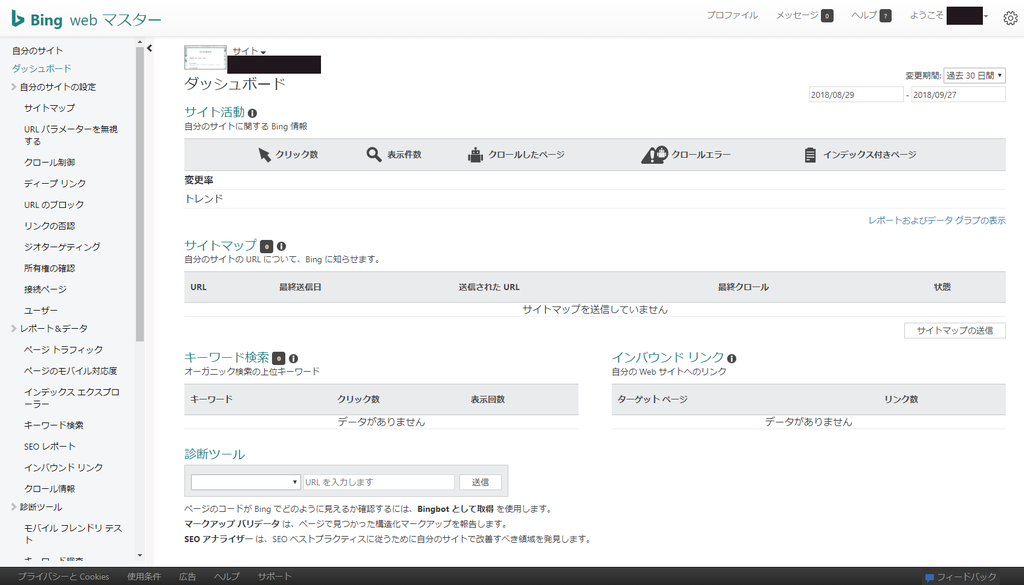
Task: Open URL パラメーターを無視する item
Action: pos(71,135)
